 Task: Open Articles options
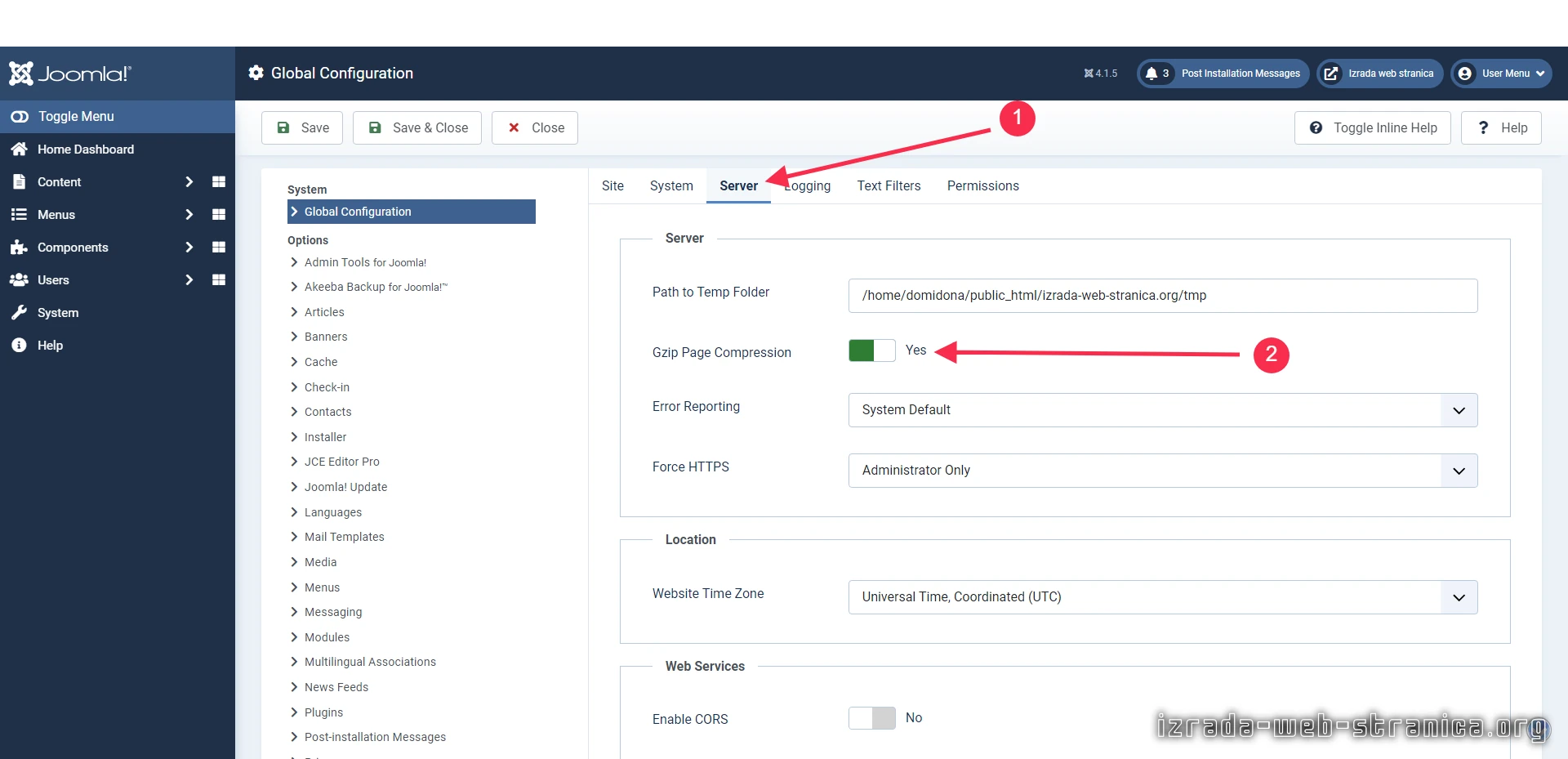point(324,312)
